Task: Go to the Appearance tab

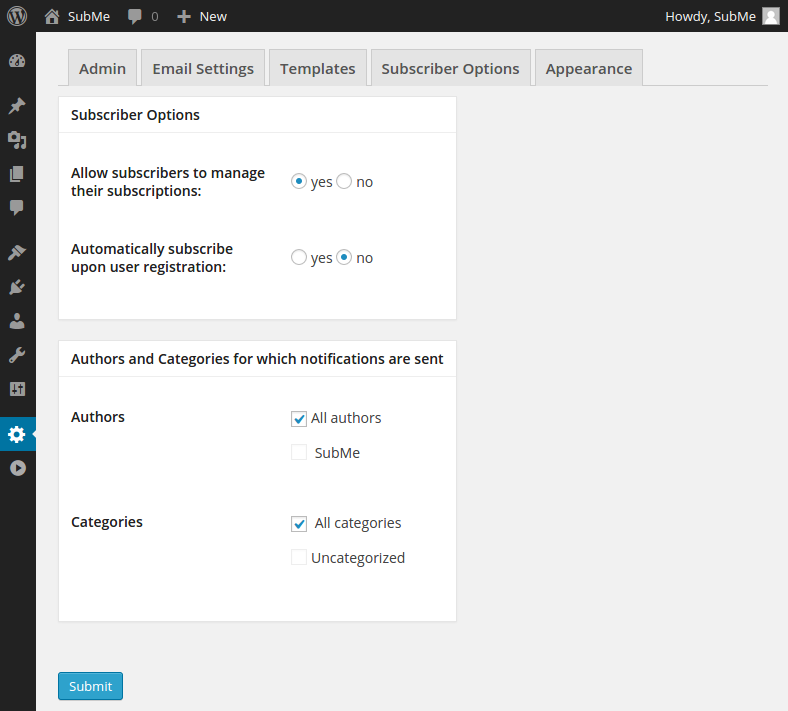Action: pyautogui.click(x=589, y=68)
